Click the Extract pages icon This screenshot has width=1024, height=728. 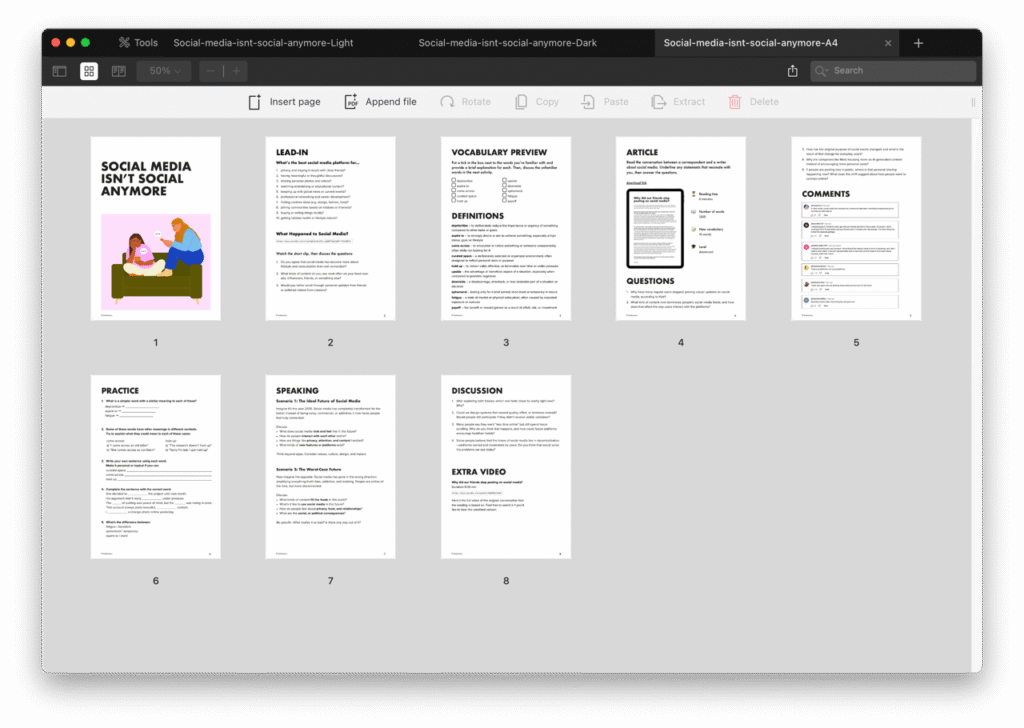click(x=678, y=102)
